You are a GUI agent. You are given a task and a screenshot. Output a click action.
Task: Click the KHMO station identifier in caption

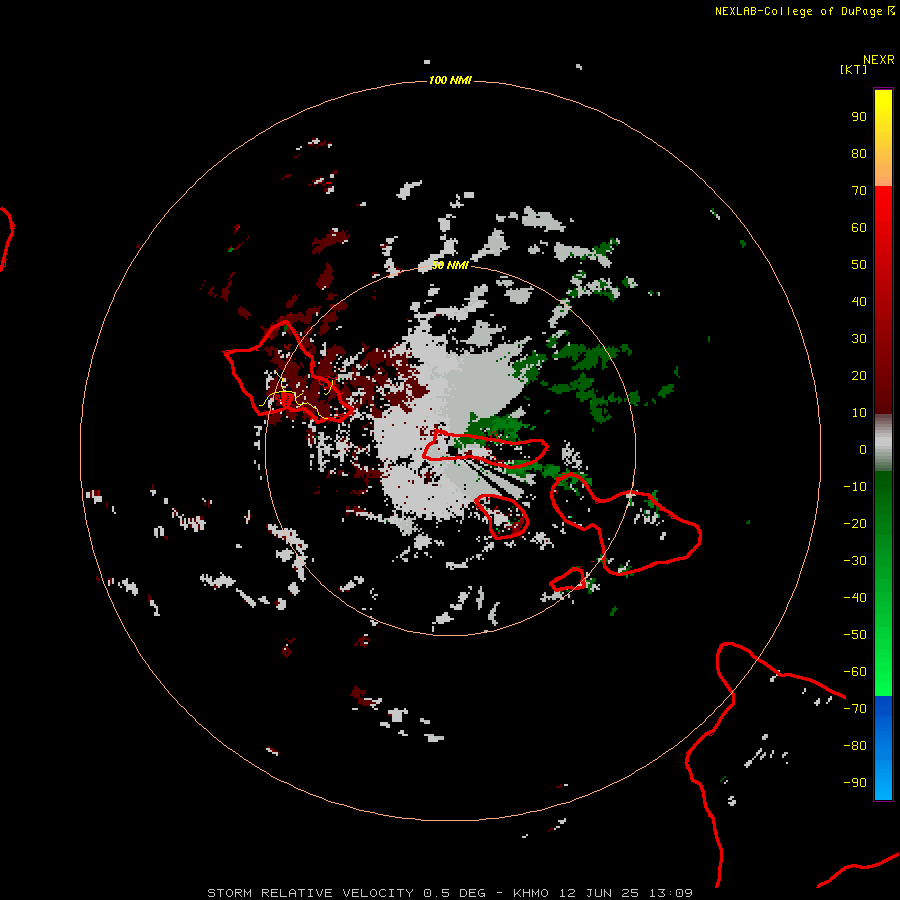[x=532, y=893]
